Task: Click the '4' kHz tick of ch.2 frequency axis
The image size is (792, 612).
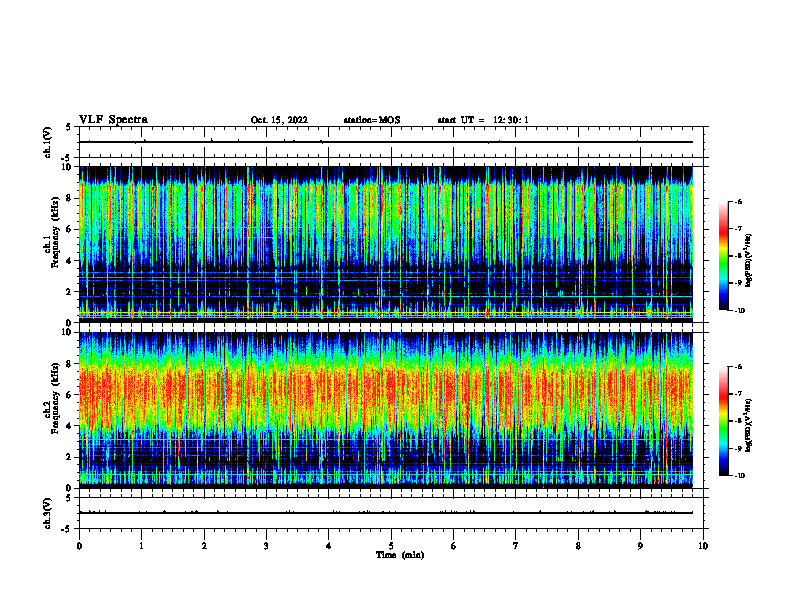Action: 69,426
